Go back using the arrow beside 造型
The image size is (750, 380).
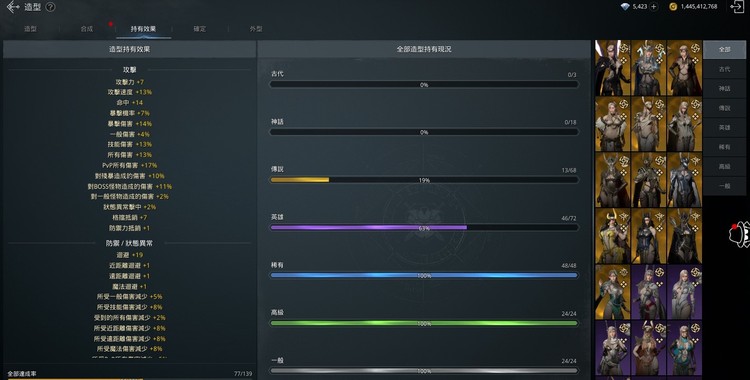(13, 7)
